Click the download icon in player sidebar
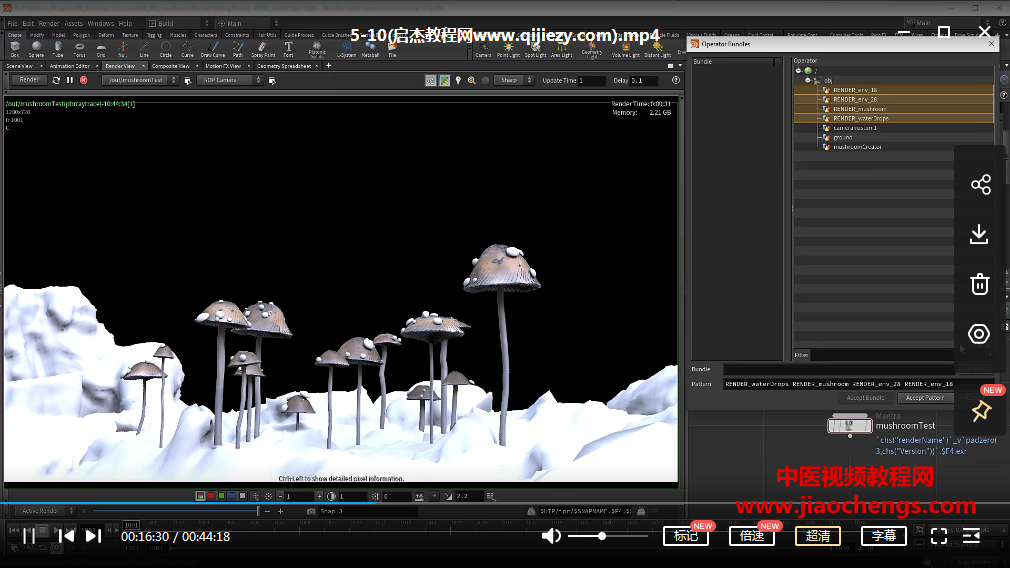Screen dimensions: 1010x568 [x=979, y=234]
